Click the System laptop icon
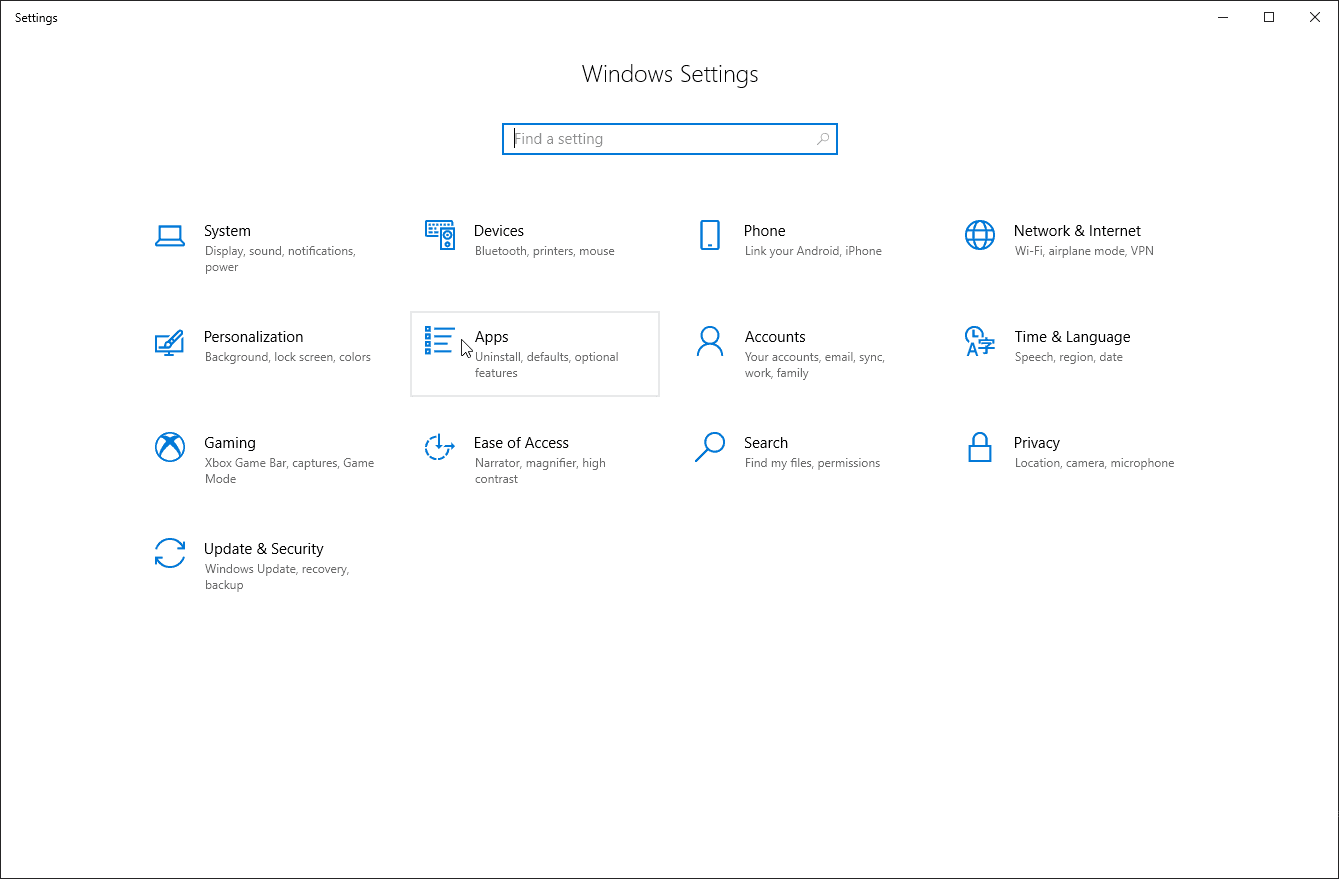1339x879 pixels. 170,236
